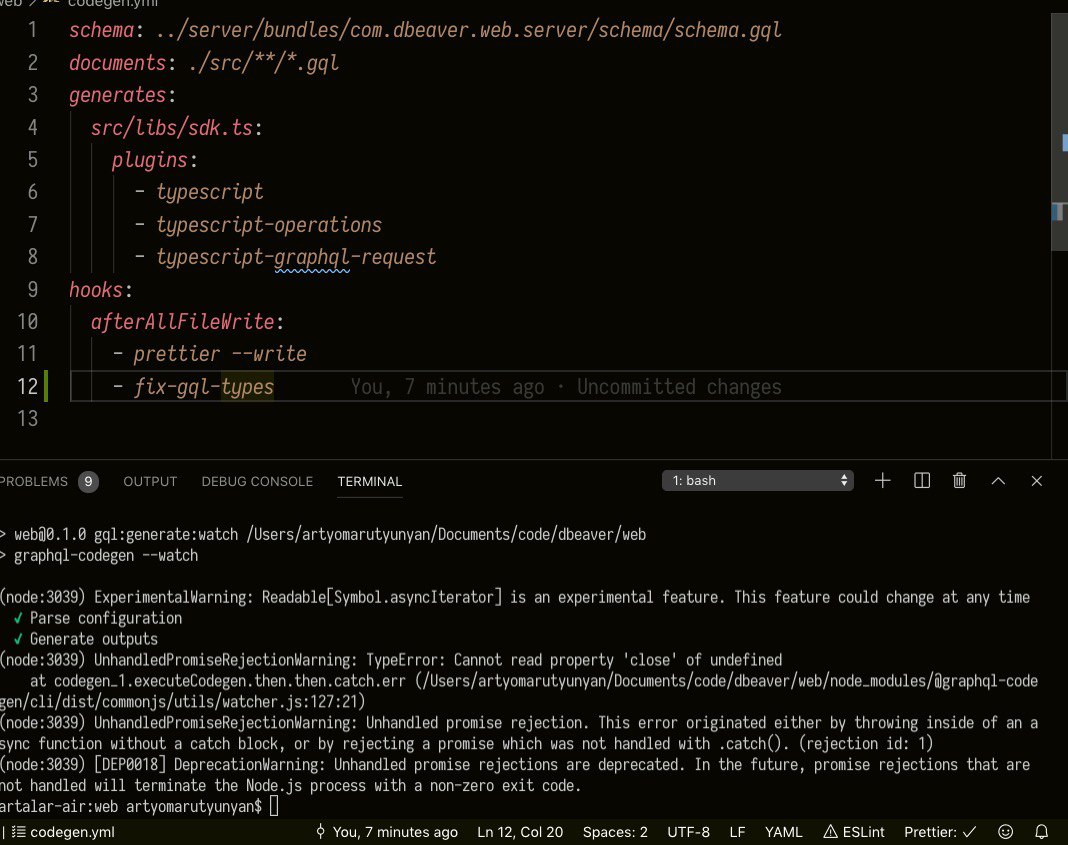This screenshot has width=1068, height=845.
Task: Click the ESLint warning status item
Action: coord(853,831)
